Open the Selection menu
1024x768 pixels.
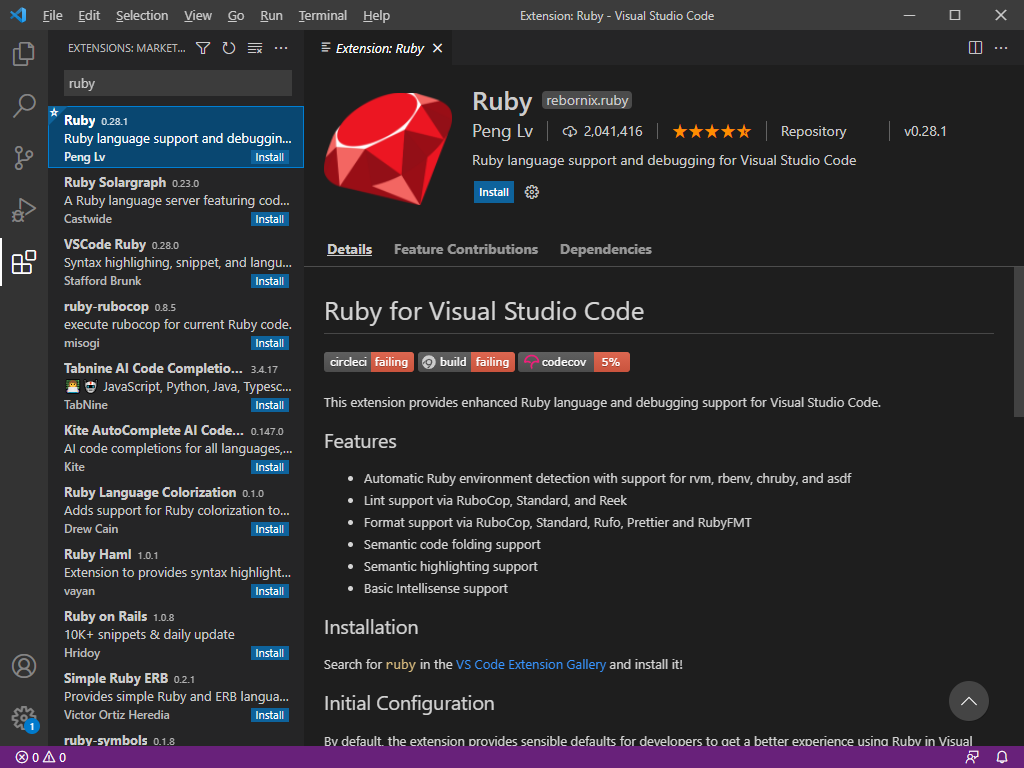point(142,15)
